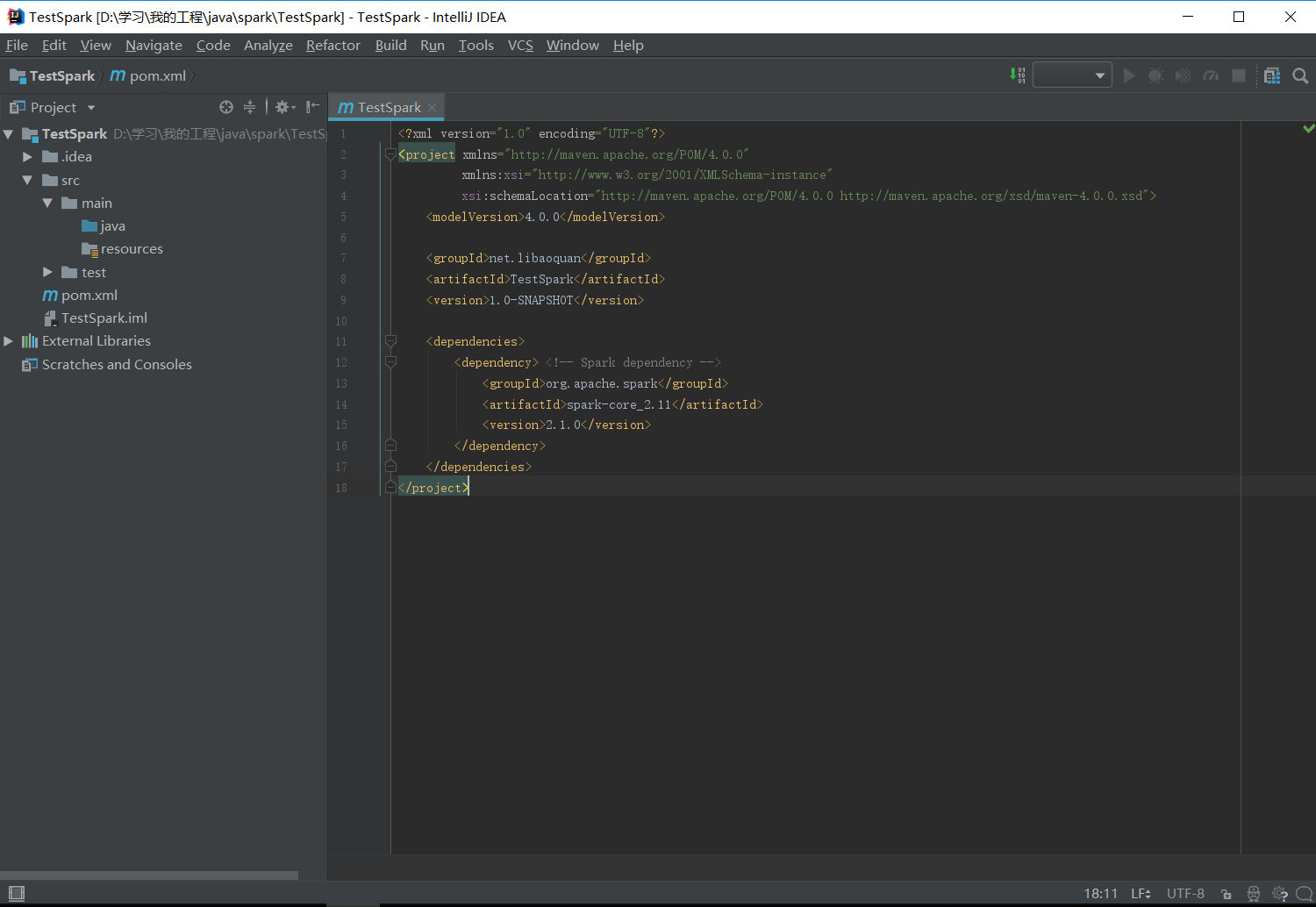Click the 18:11 cursor position indicator
1316x907 pixels.
click(1101, 894)
